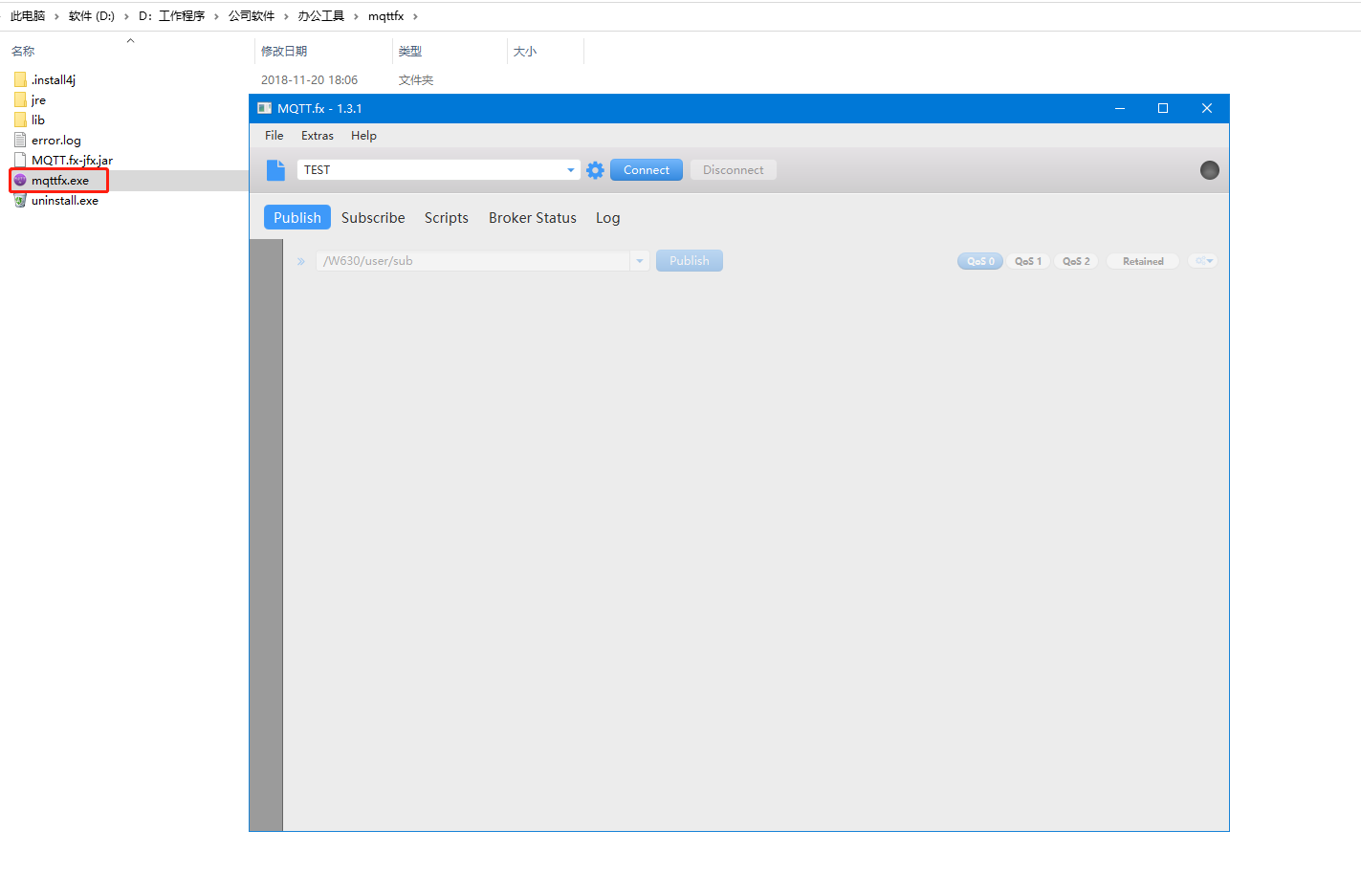Toggle the Retained message option
Image resolution: width=1361 pixels, height=896 pixels.
pyautogui.click(x=1143, y=261)
